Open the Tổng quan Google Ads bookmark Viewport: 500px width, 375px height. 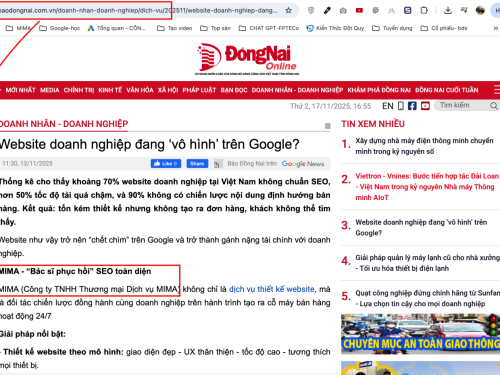tap(116, 28)
